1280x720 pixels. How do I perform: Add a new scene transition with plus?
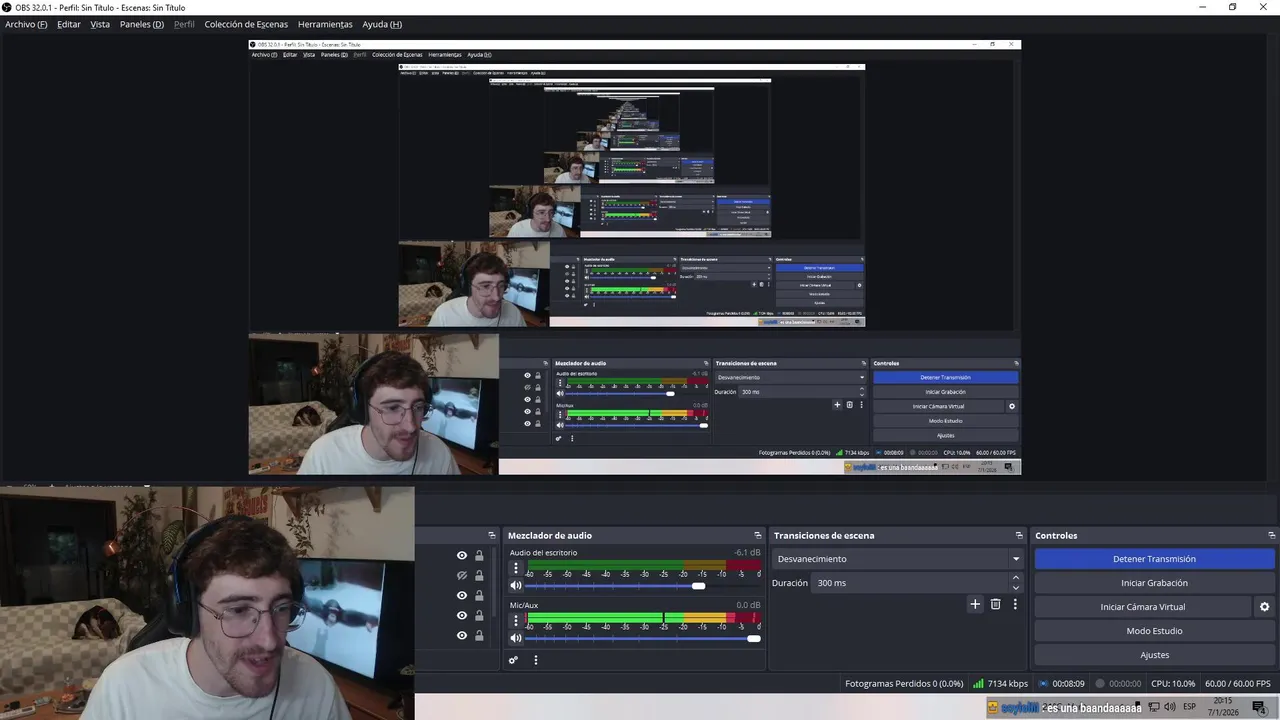[975, 604]
